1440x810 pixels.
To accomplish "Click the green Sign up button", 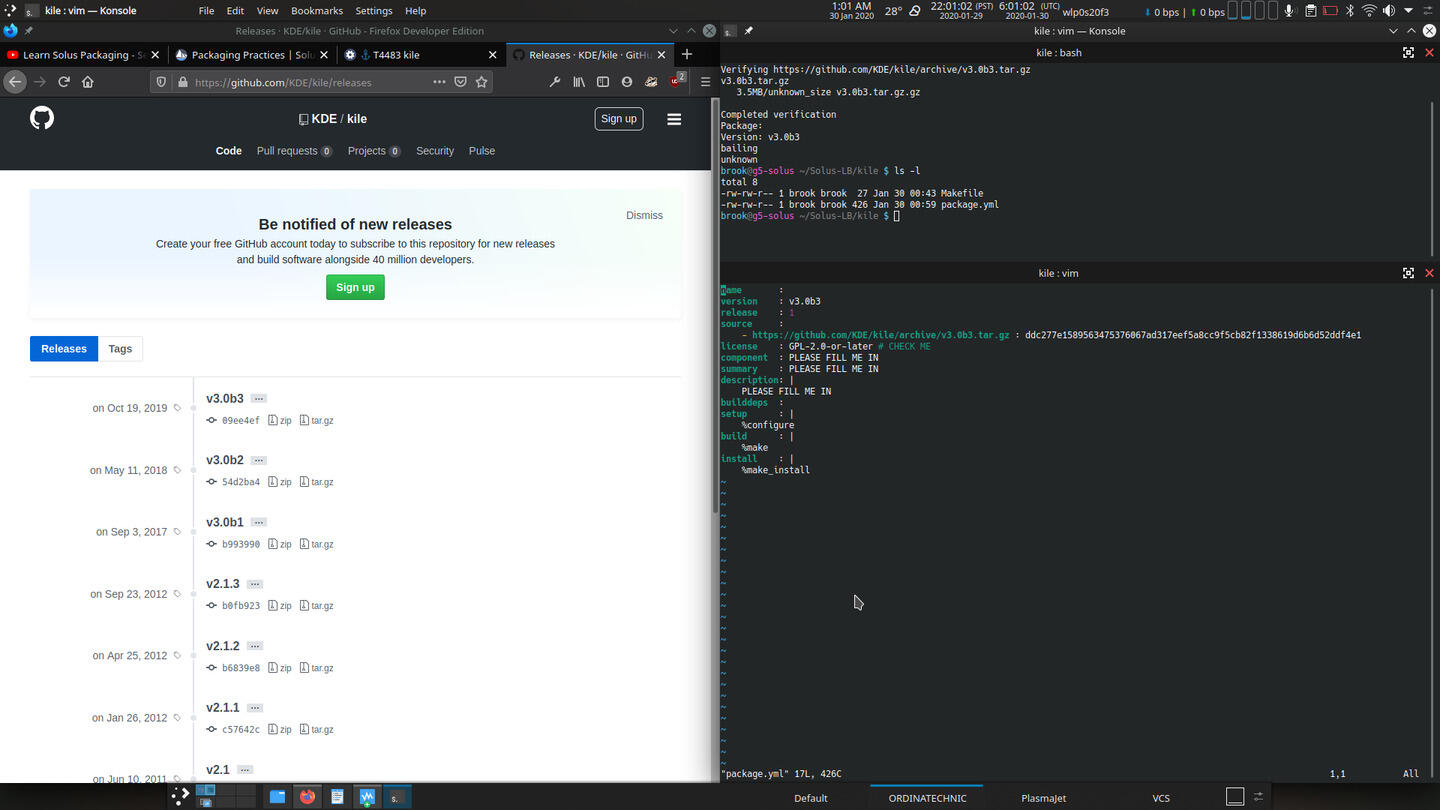I will click(x=355, y=287).
